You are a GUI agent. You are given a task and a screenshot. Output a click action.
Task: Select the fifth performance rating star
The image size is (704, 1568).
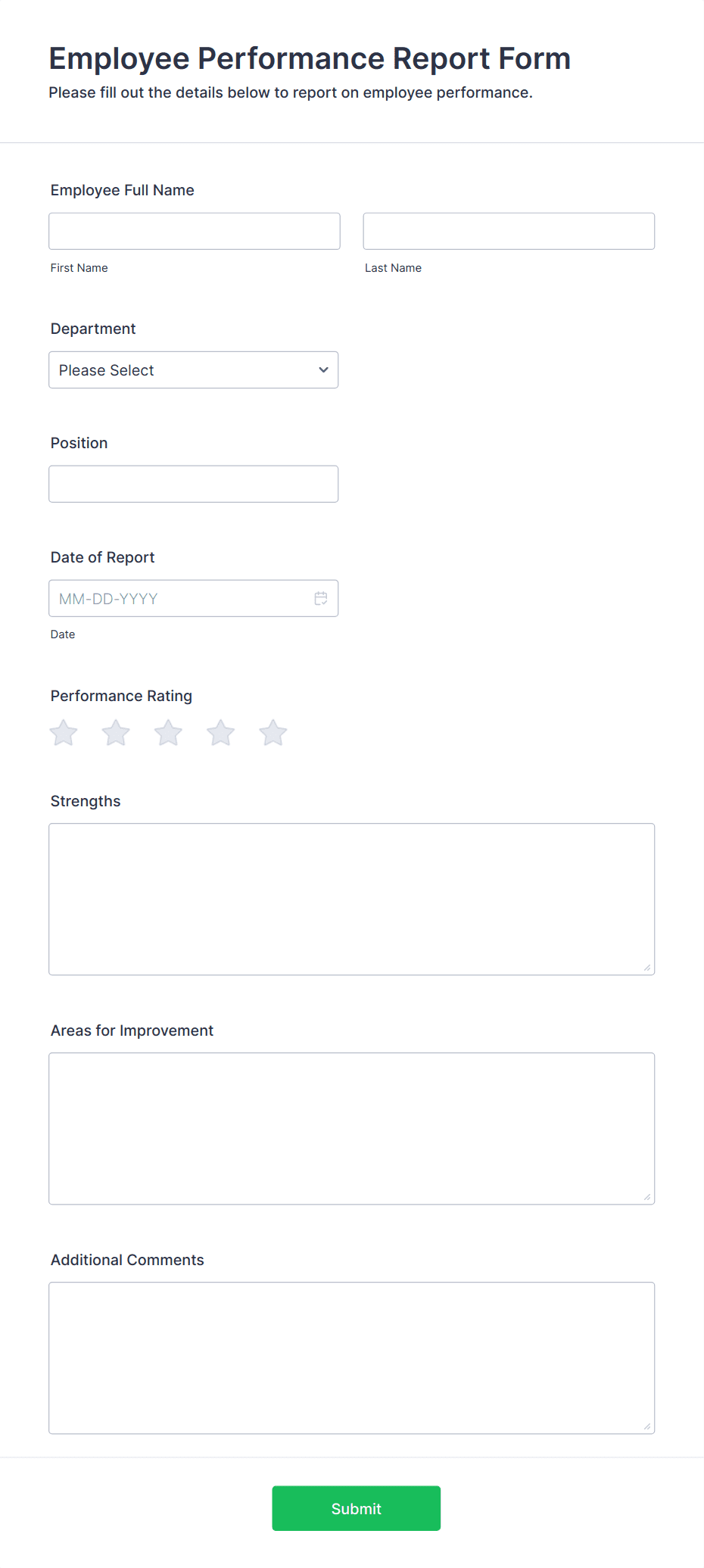(273, 732)
